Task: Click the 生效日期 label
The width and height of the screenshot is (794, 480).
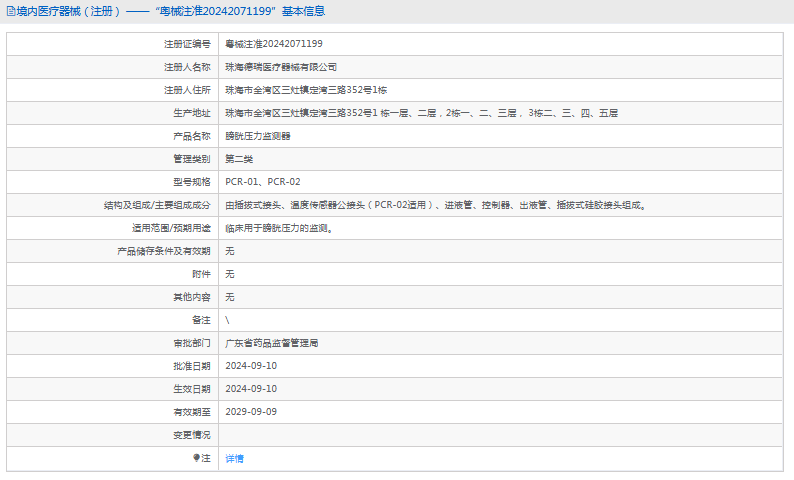Action: pyautogui.click(x=191, y=389)
